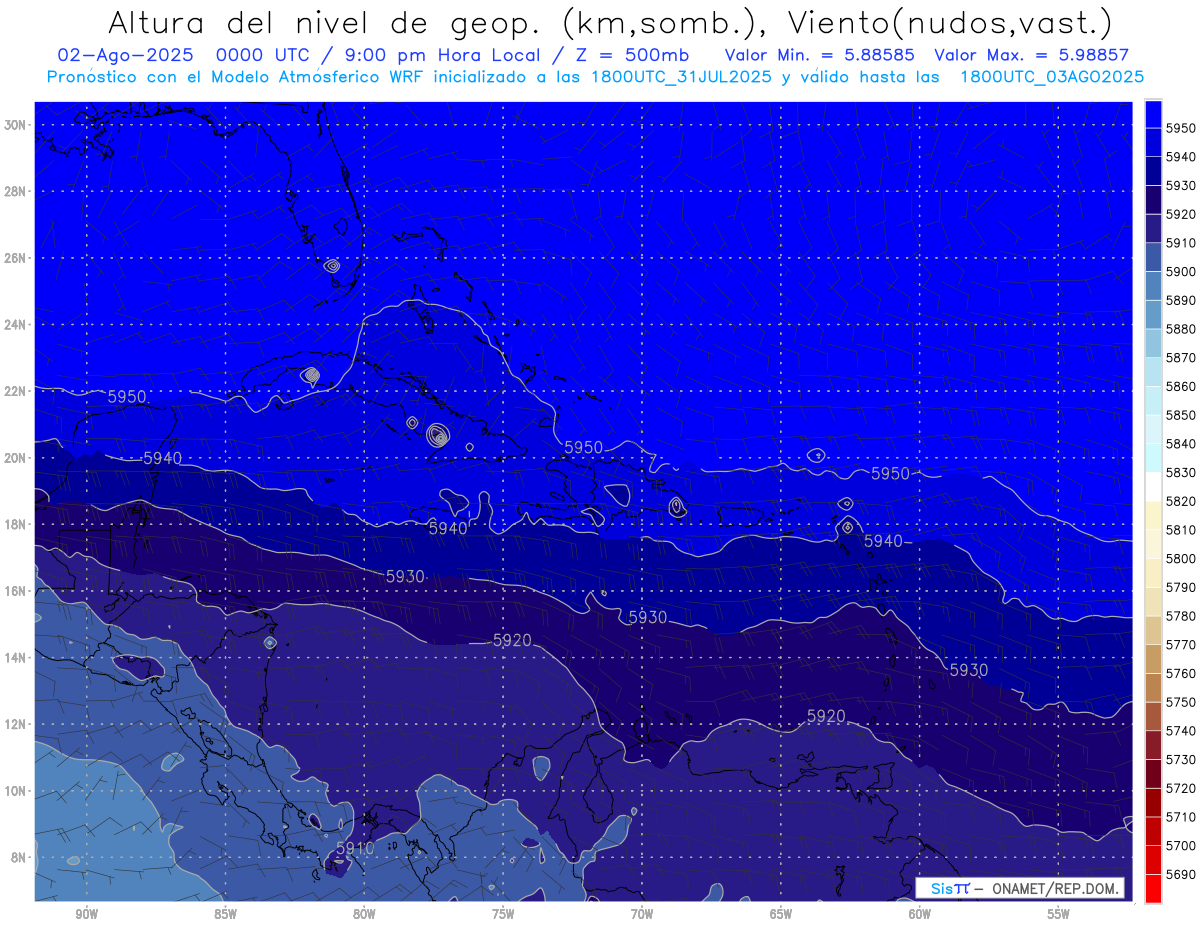Click the colorbar scale value 5880
The width and height of the screenshot is (1200, 927).
(1181, 329)
